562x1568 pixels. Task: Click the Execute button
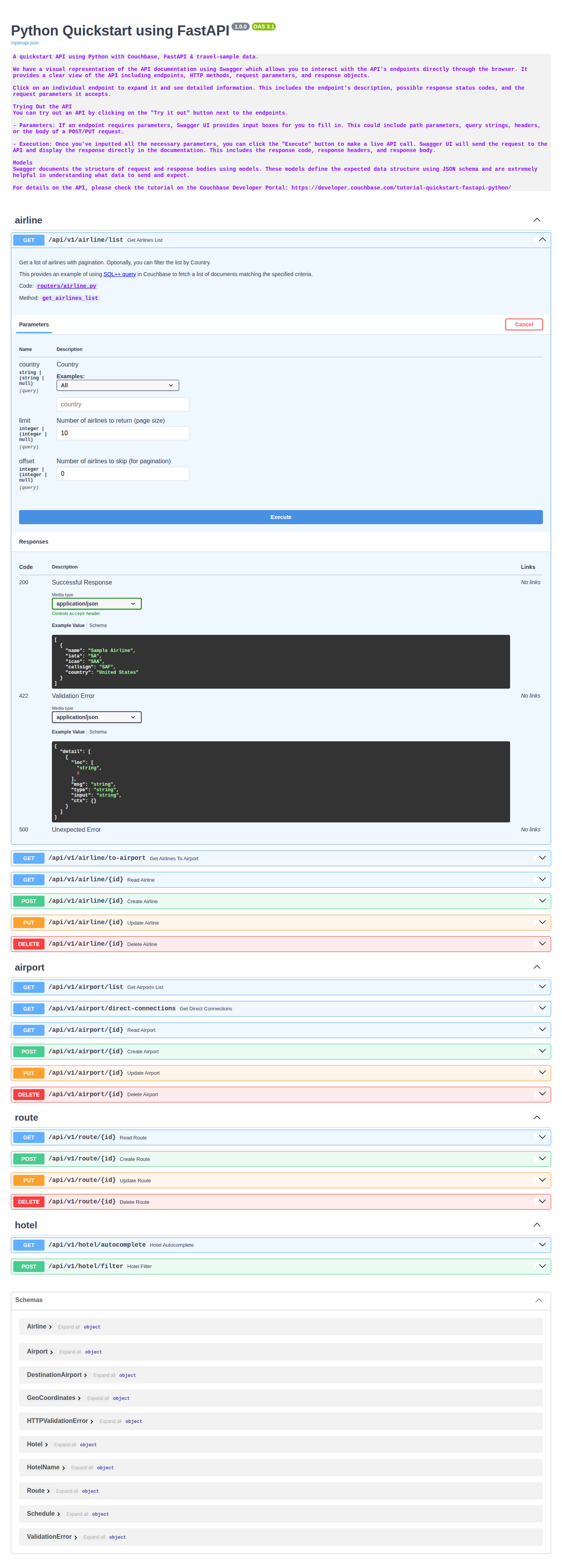(x=281, y=517)
